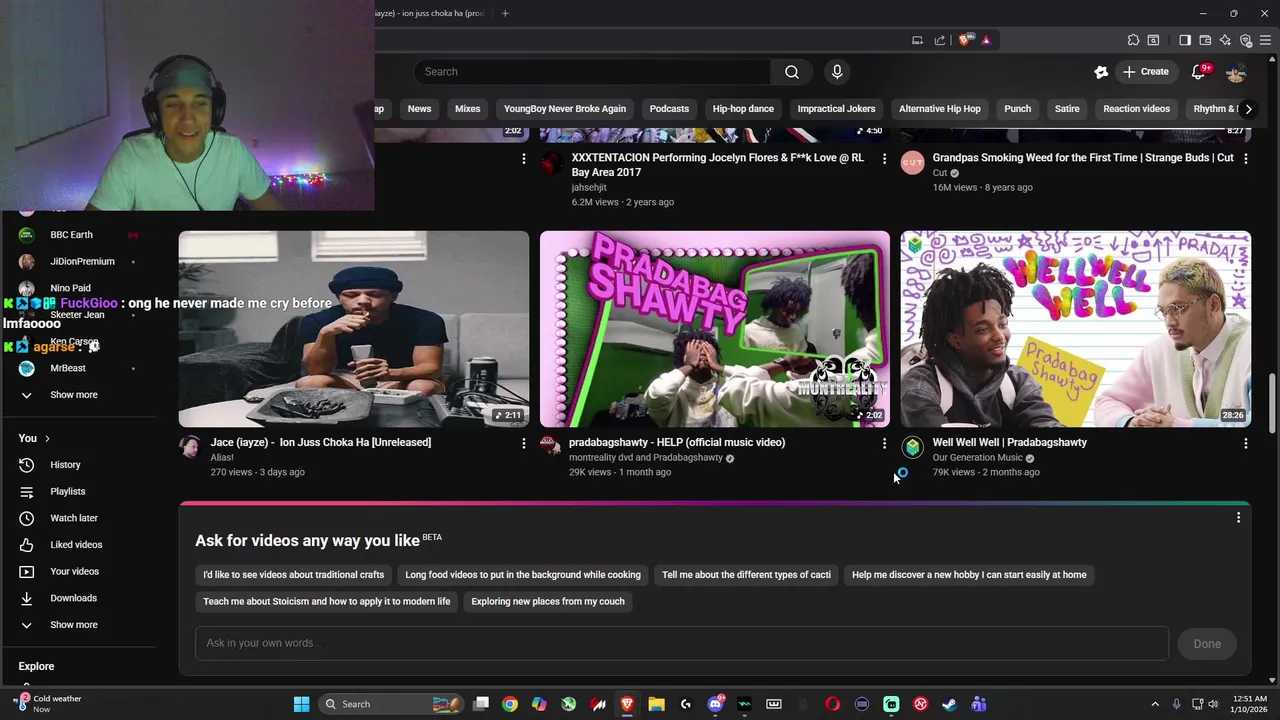Open the Windows Start menu
Viewport: 1280px width, 720px height.
tap(301, 704)
